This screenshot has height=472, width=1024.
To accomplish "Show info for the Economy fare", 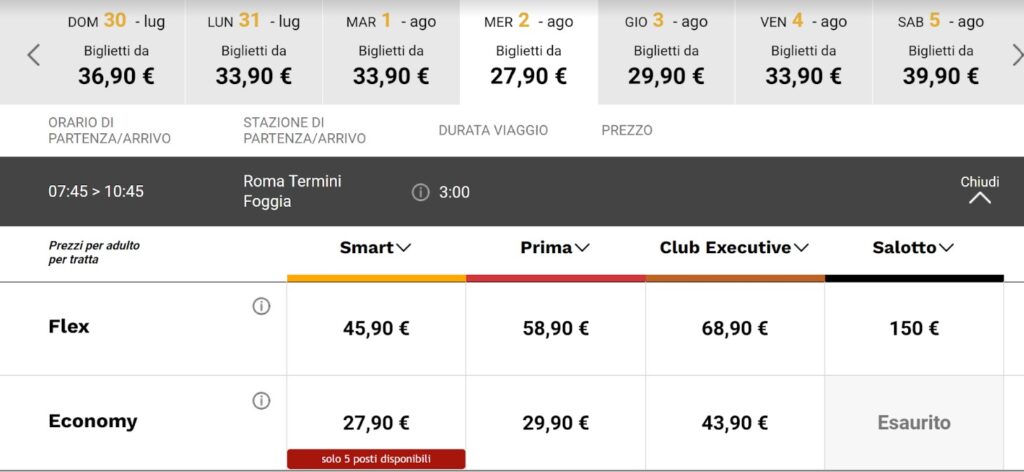I will click(261, 401).
